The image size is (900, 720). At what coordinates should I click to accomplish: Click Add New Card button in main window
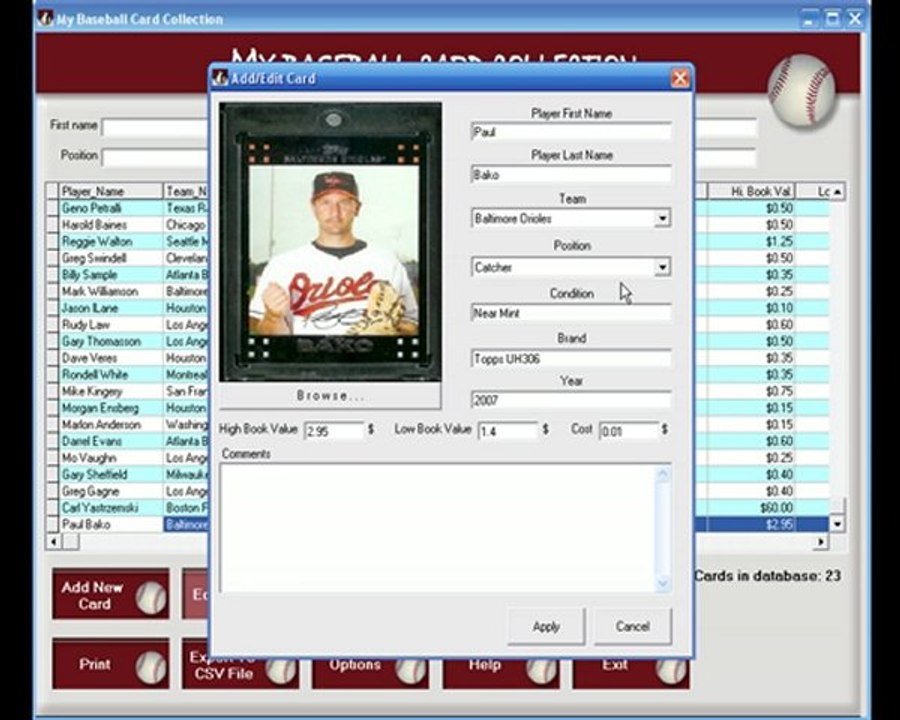click(x=111, y=595)
